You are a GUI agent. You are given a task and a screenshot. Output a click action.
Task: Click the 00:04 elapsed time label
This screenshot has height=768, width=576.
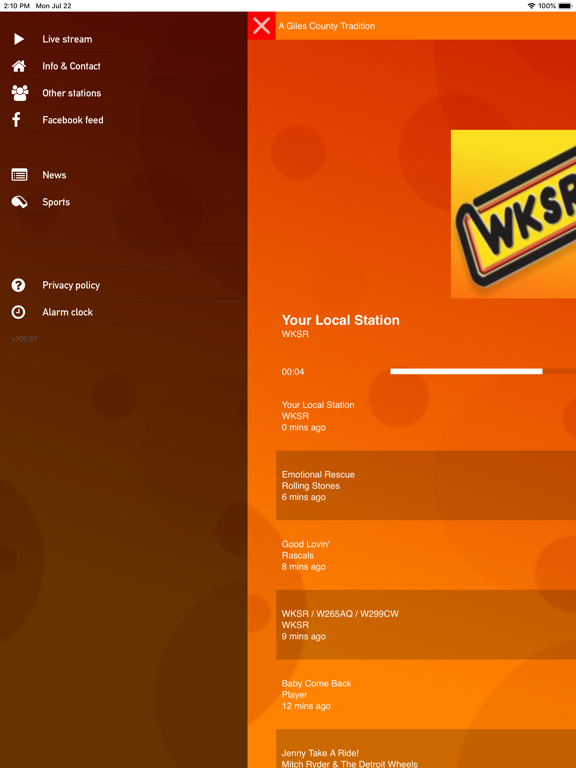293,372
